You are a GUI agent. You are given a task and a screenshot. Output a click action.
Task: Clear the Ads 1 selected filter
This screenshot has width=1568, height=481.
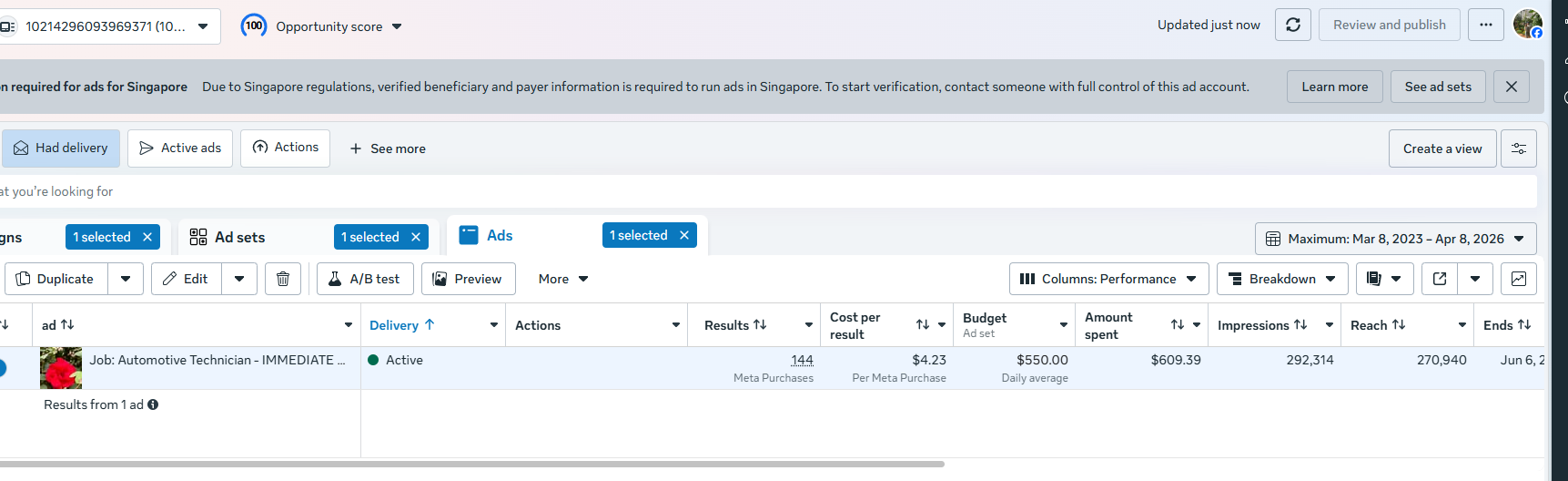pos(684,235)
